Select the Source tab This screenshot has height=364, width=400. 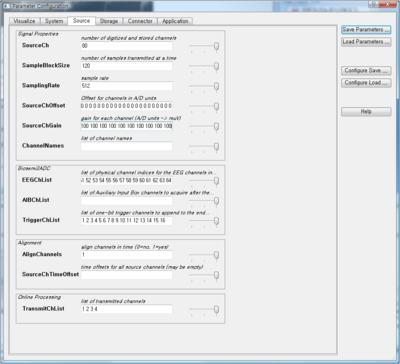tap(81, 21)
